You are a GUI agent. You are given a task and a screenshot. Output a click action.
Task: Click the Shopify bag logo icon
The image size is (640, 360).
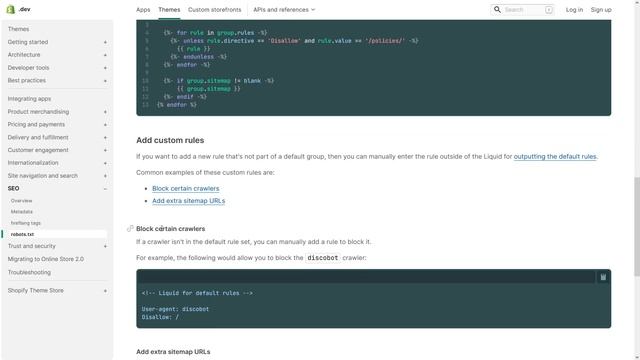[x=11, y=9]
